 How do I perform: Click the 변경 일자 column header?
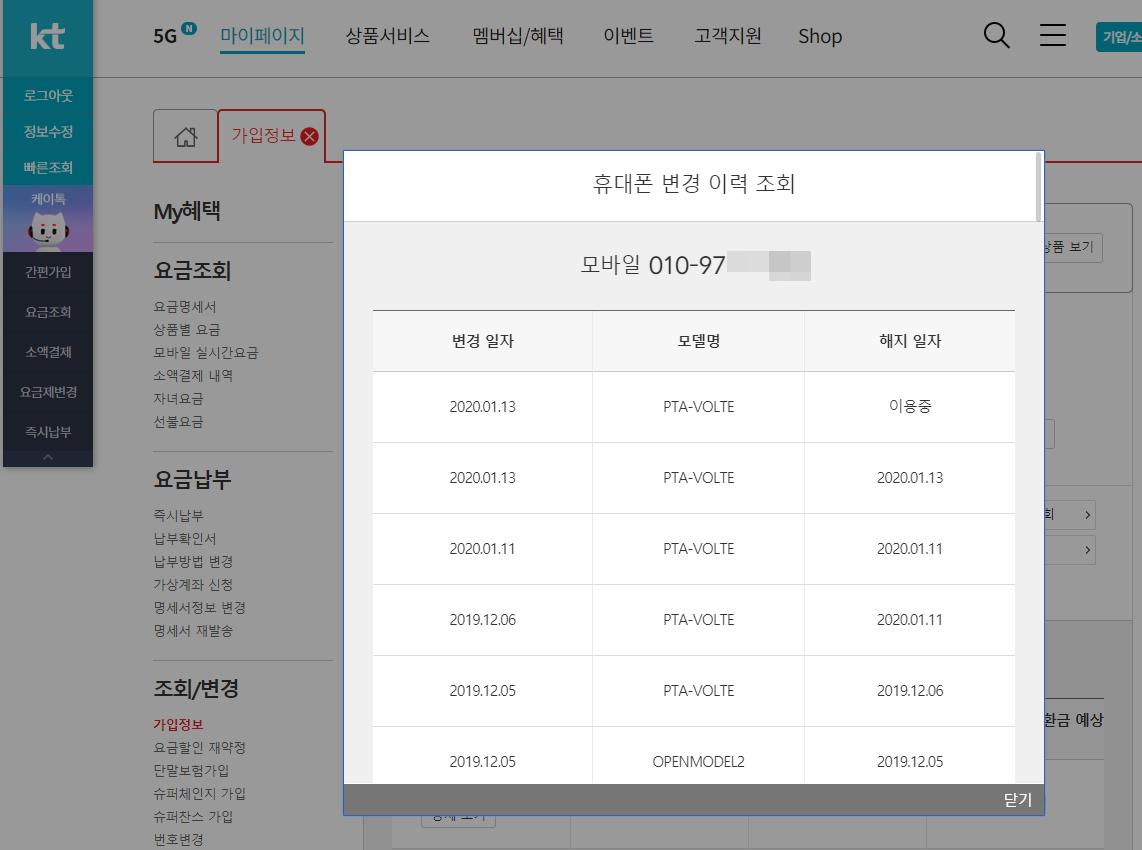[x=483, y=341]
